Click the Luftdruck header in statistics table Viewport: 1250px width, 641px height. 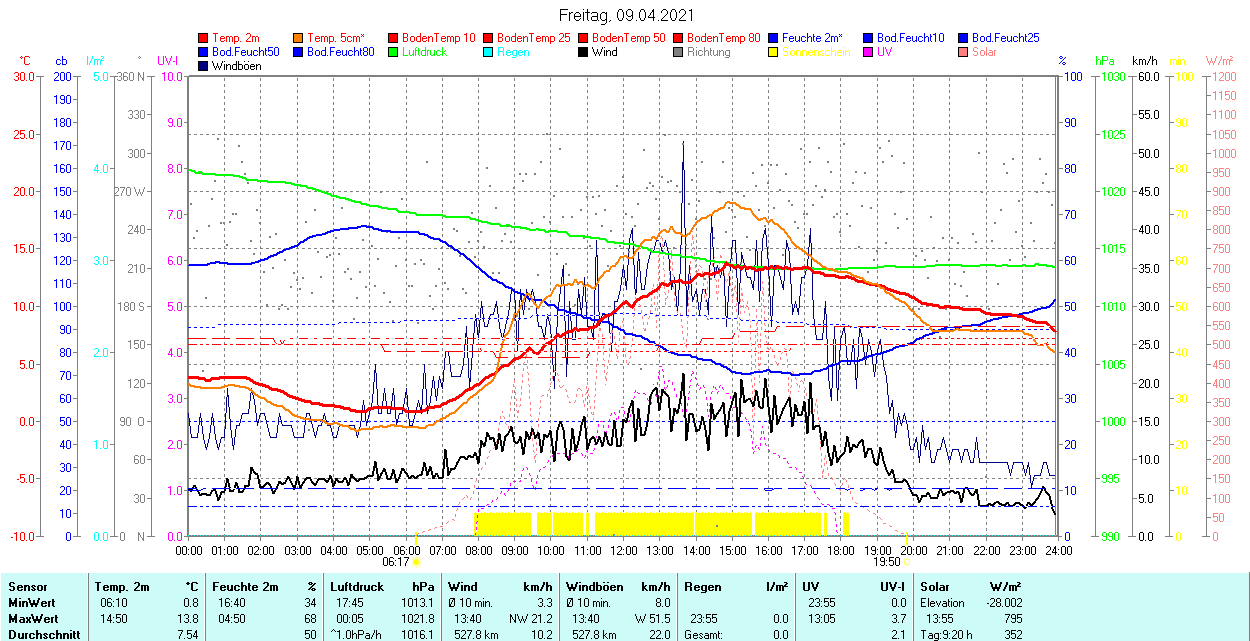tap(356, 587)
